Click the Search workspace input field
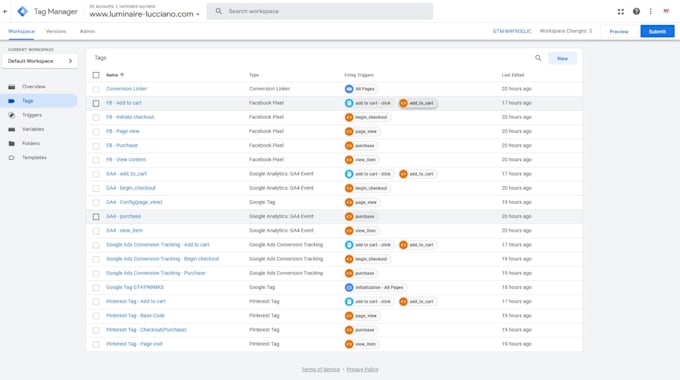The height and width of the screenshot is (380, 680). point(320,11)
